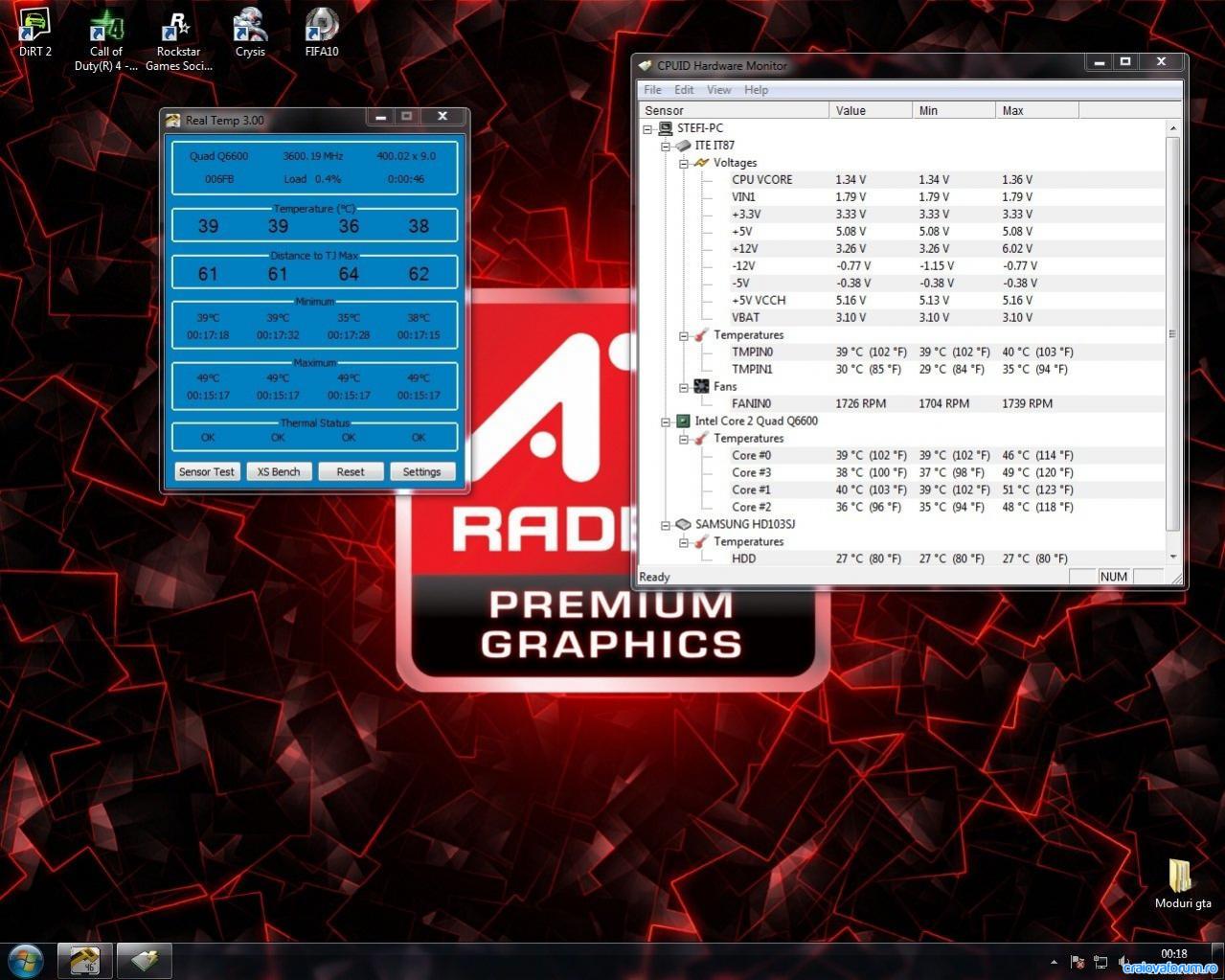Select the VIN1 sensor row
Screen dimensions: 1225x980
(x=903, y=197)
